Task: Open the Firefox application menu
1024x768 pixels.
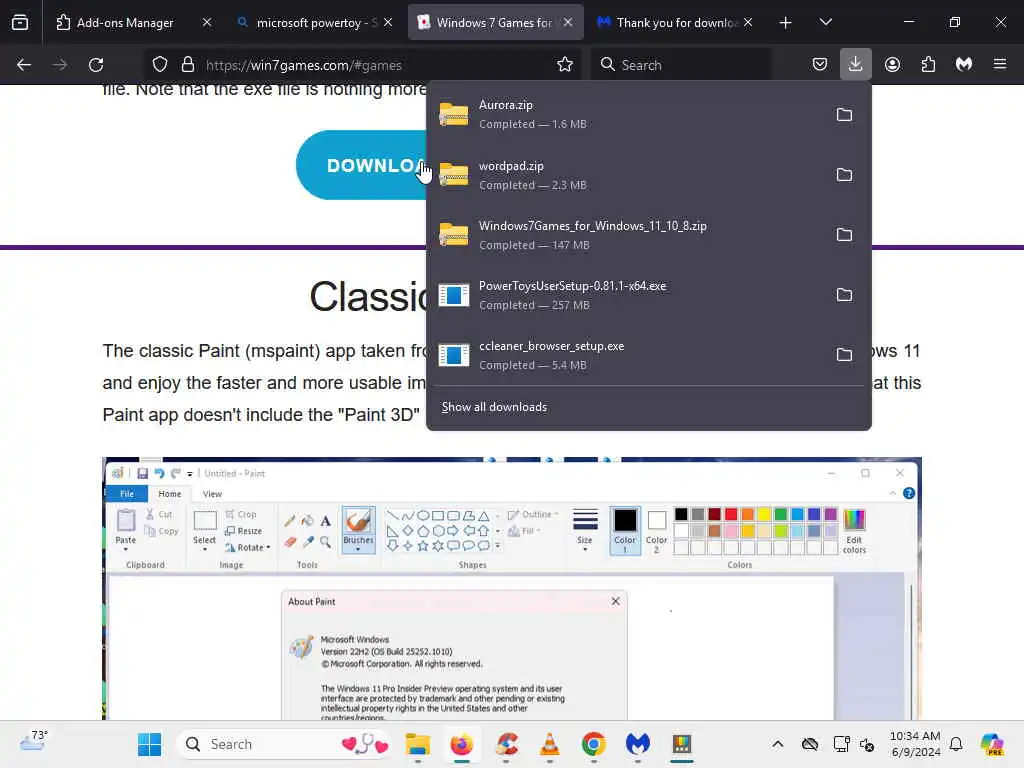Action: pyautogui.click(x=1000, y=65)
